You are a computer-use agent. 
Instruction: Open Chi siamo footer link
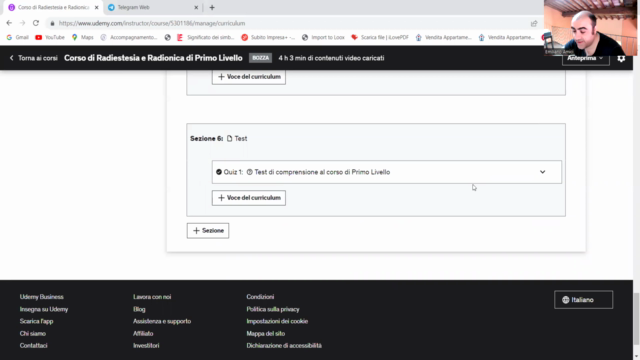pos(33,333)
